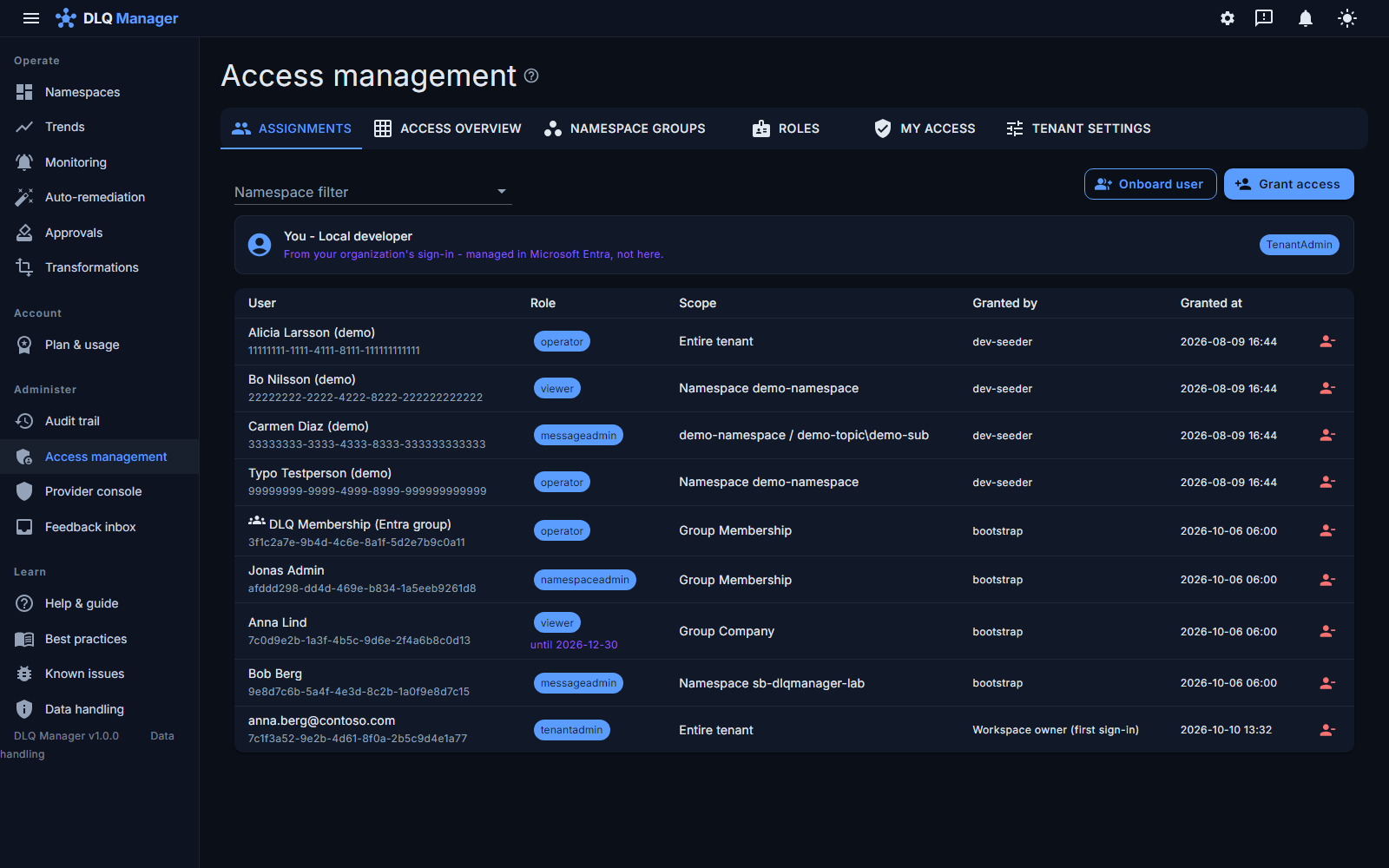Open settings gear in top bar

[1228, 18]
